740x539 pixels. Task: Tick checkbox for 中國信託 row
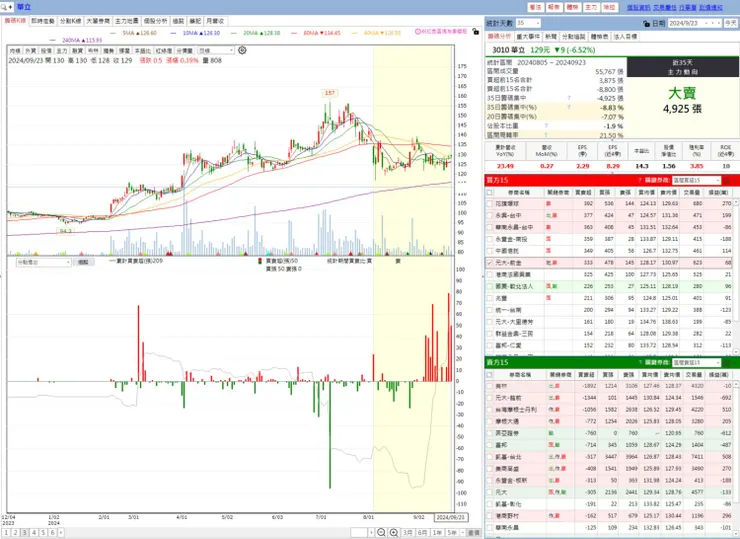489,251
